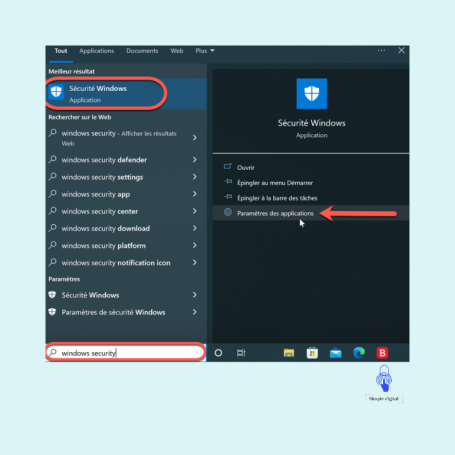Click Sécurité Windows title in preview pane
455x455 pixels.
point(312,123)
